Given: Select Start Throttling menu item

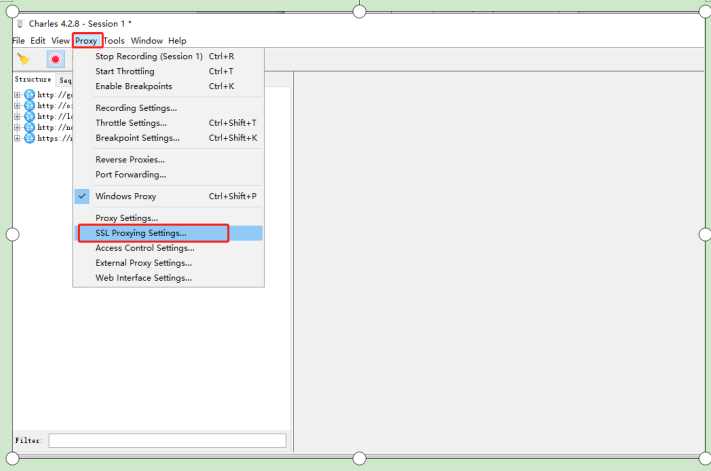Looking at the screenshot, I should [x=168, y=71].
